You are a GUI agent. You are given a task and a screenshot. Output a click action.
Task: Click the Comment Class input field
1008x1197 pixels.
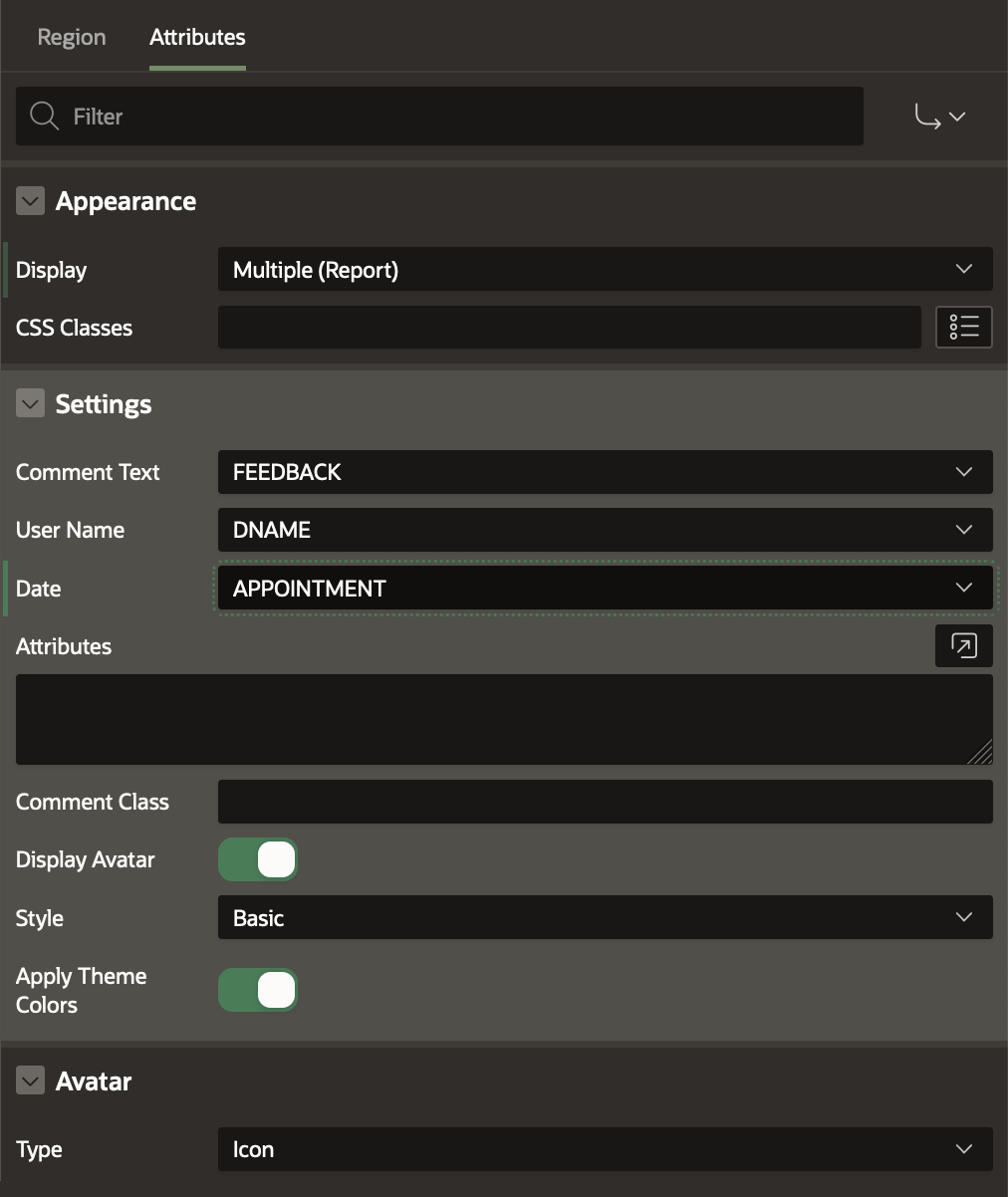[605, 802]
